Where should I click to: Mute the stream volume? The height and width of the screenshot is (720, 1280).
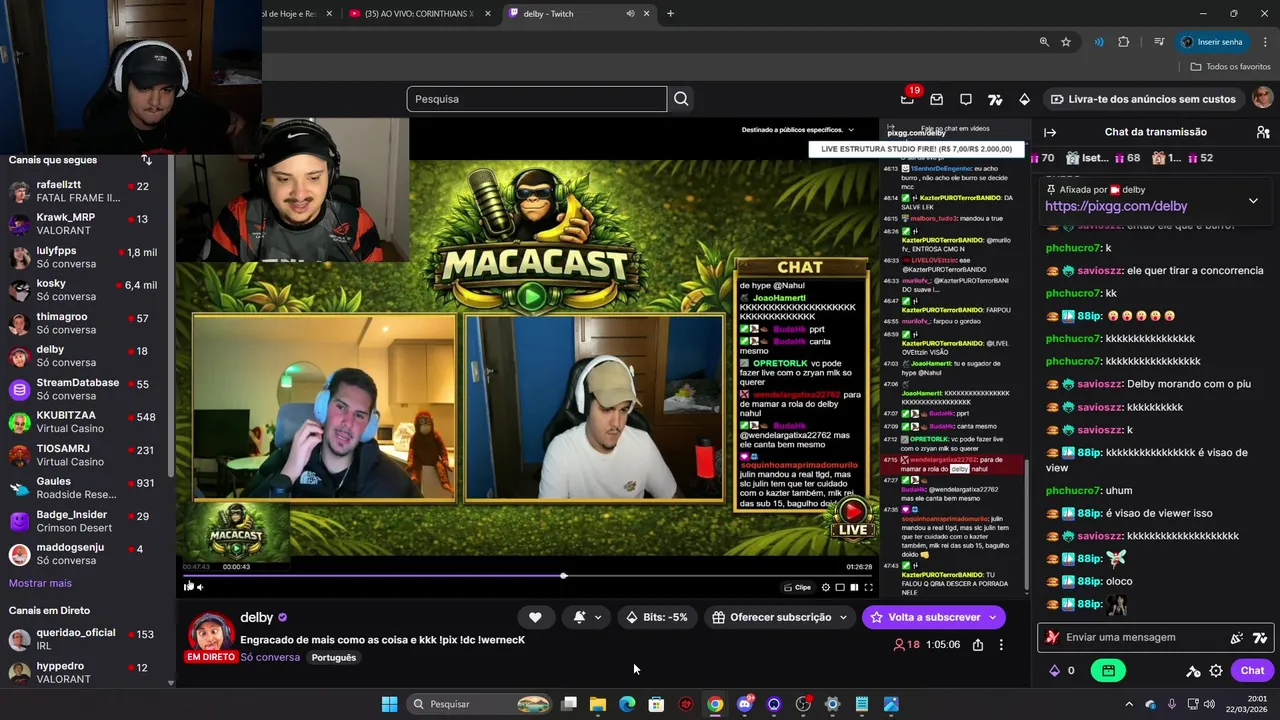coord(199,587)
